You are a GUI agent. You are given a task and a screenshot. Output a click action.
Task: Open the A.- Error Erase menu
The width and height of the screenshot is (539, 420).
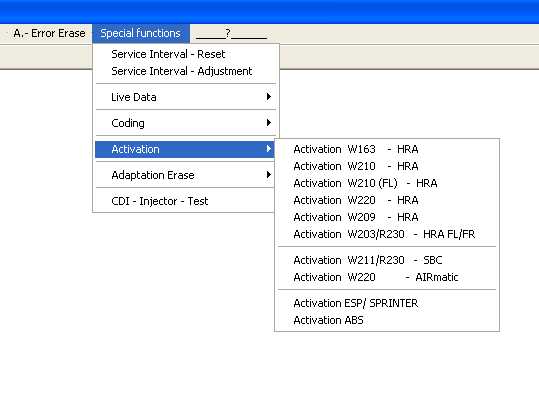(x=49, y=33)
